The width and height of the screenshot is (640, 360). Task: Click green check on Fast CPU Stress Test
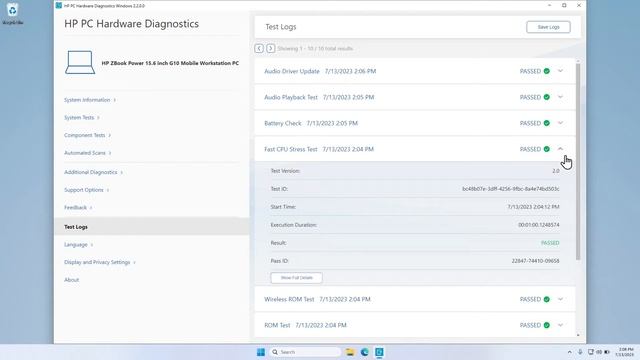point(547,149)
